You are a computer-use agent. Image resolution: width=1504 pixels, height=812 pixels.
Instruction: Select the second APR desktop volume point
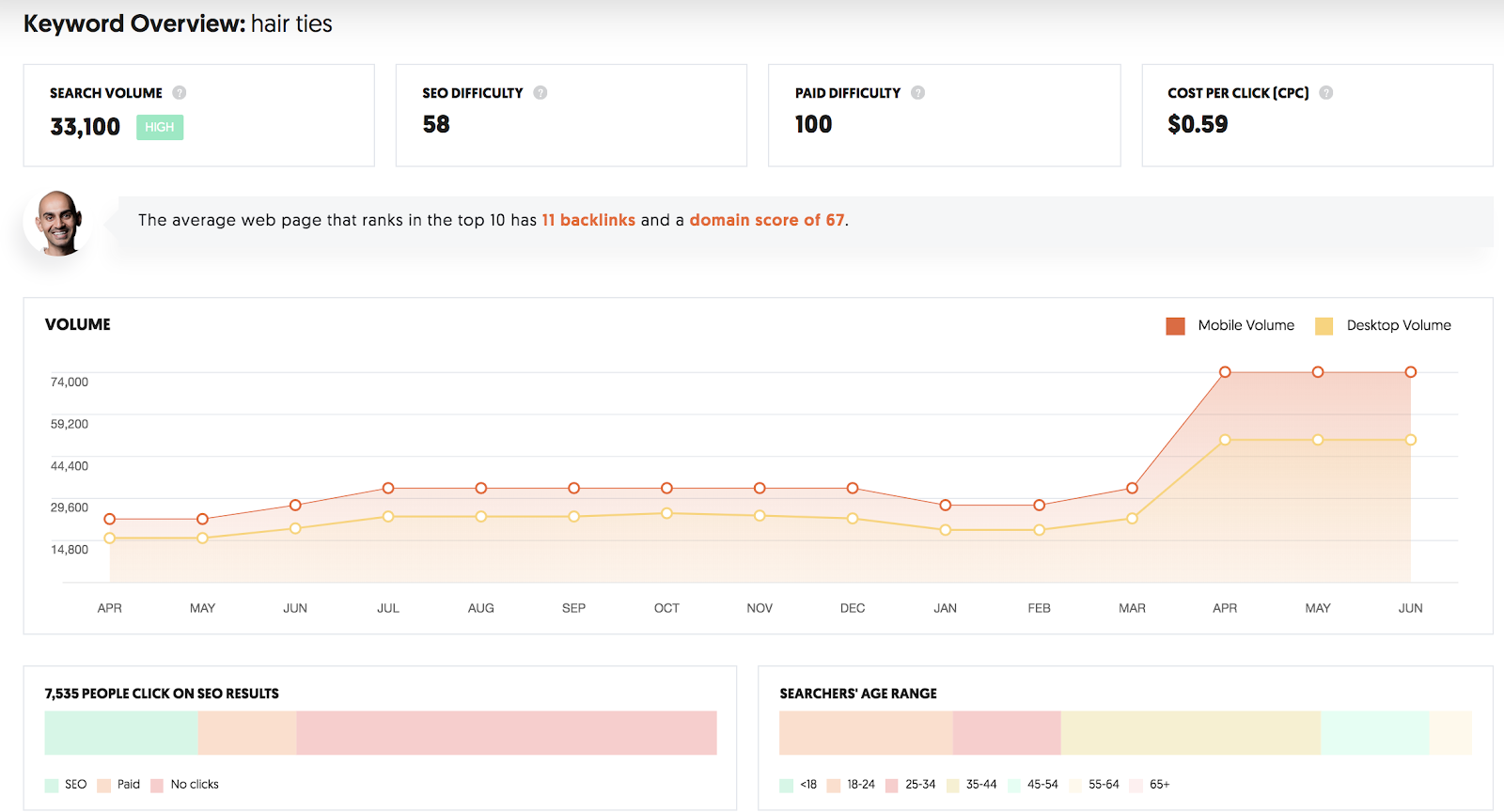[x=1225, y=440]
